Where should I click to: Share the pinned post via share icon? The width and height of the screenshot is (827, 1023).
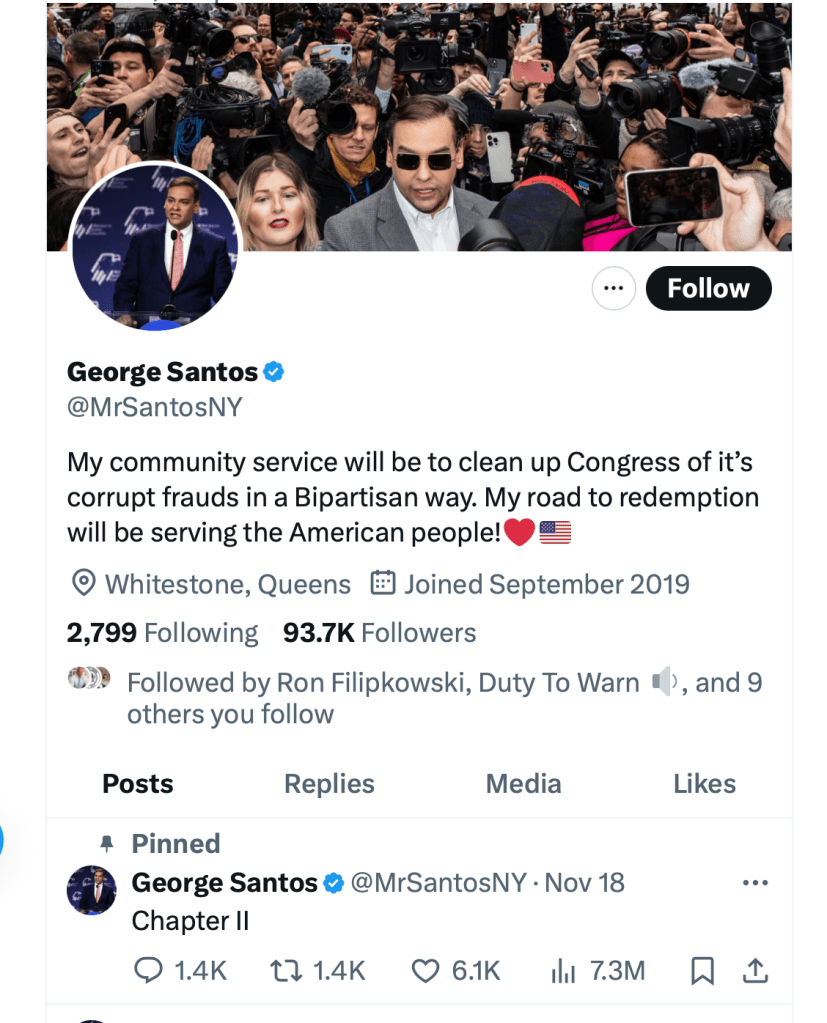pyautogui.click(x=756, y=970)
